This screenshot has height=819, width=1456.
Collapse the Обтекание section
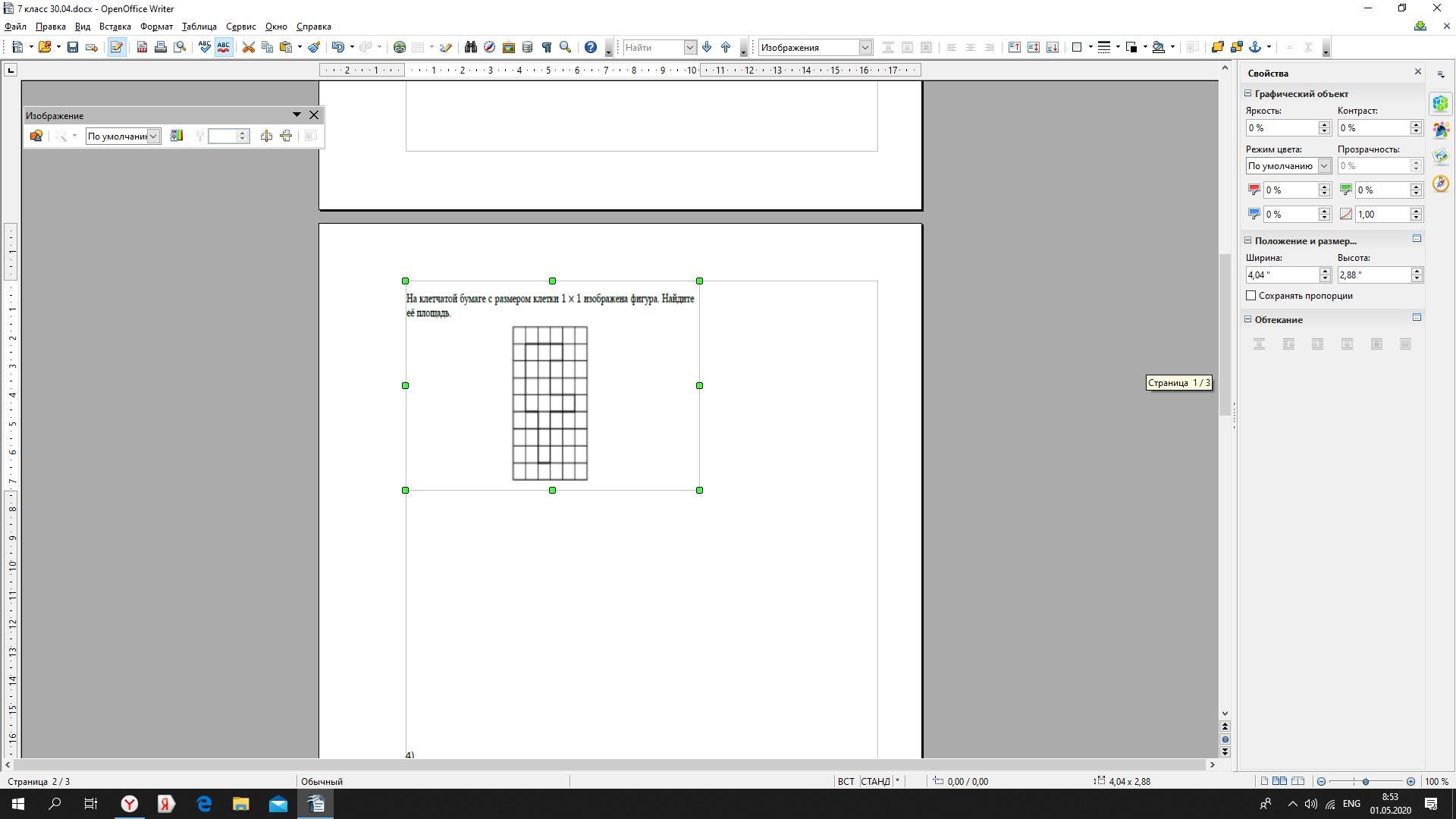[x=1248, y=319]
